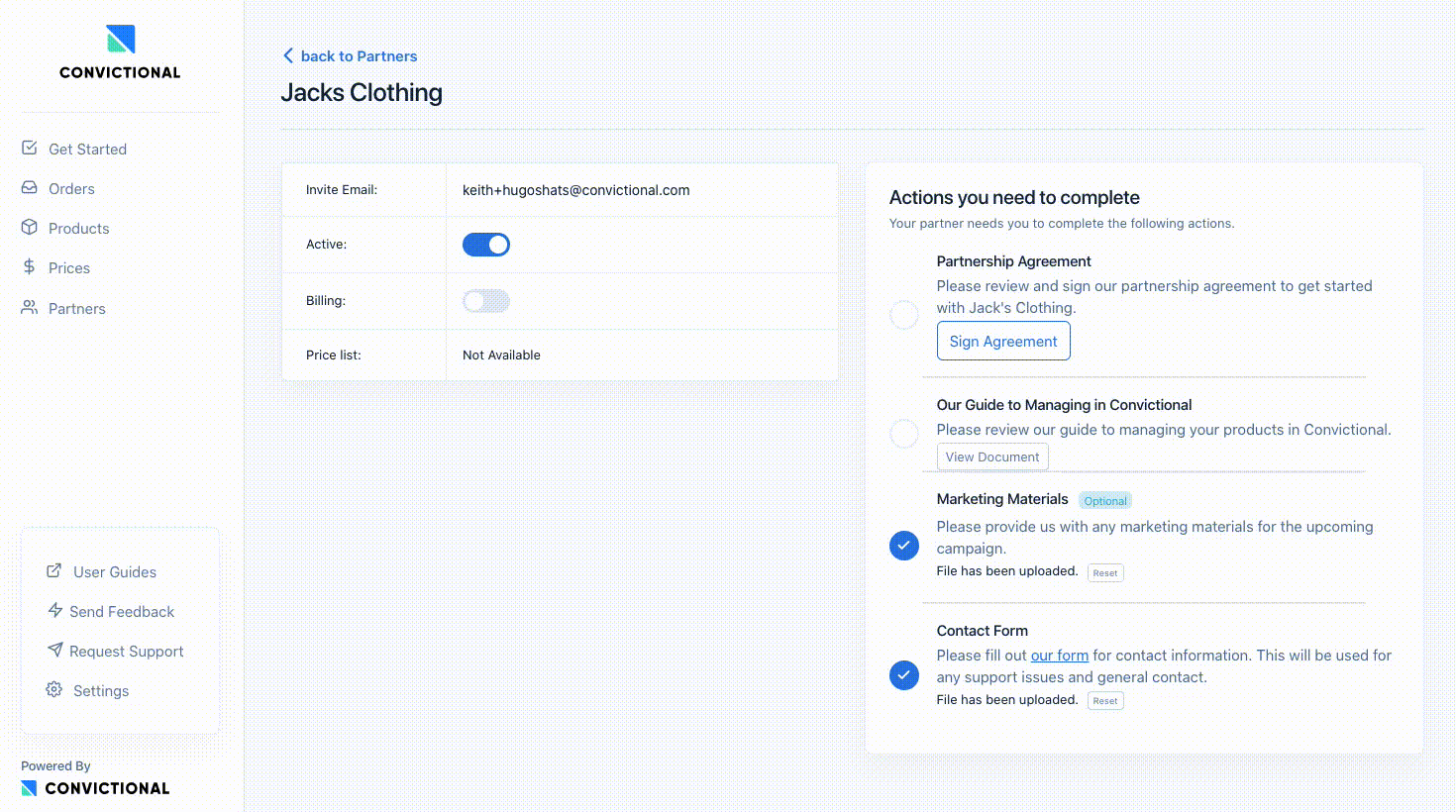Screen dimensions: 1456x812
Task: Click the View Document button
Action: pos(992,457)
